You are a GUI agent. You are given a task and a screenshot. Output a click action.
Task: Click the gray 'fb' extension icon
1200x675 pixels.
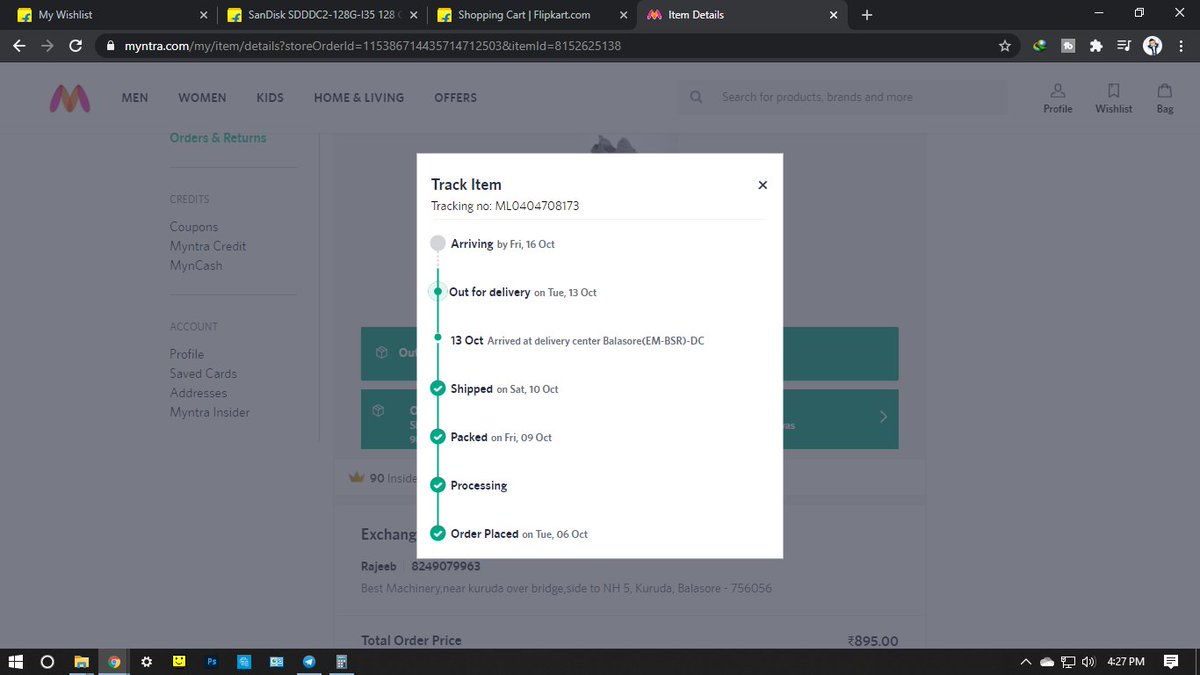point(1068,45)
